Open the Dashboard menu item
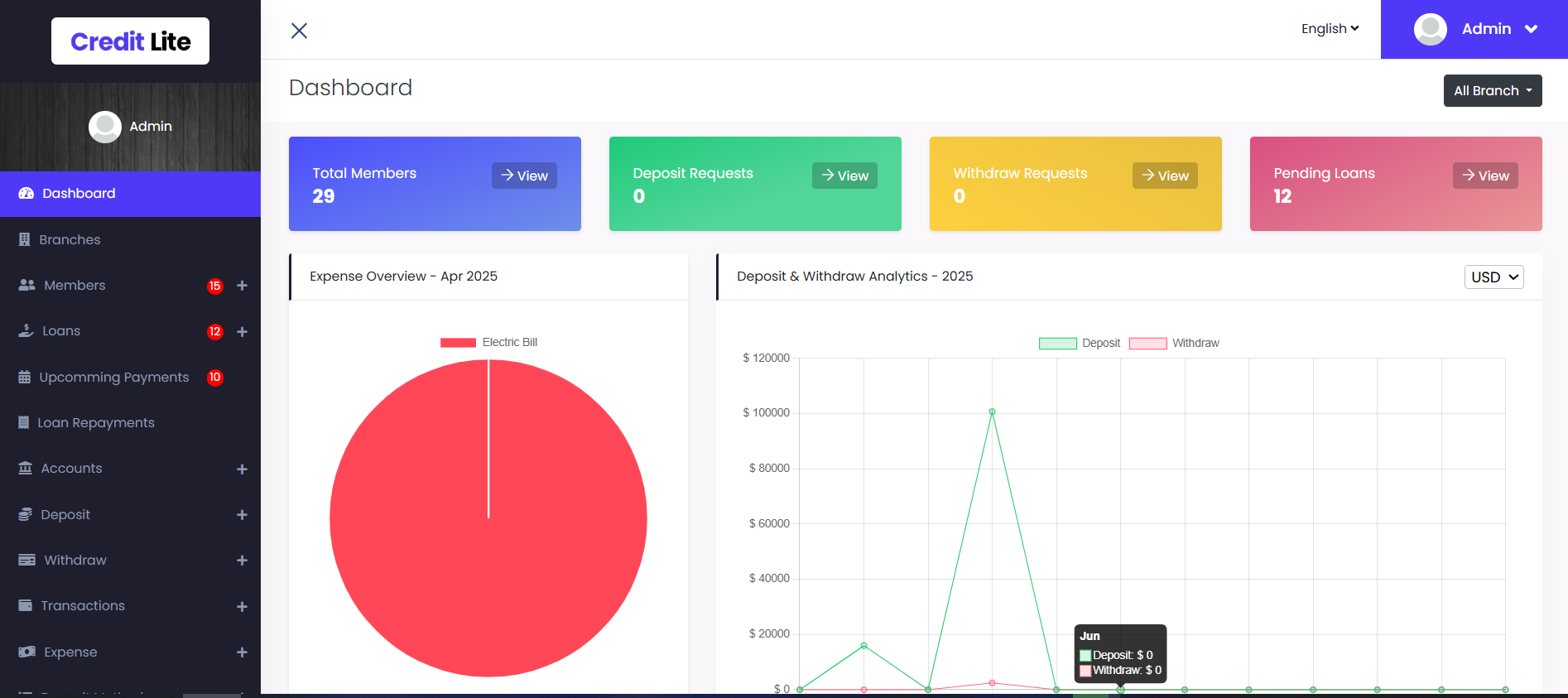The height and width of the screenshot is (698, 1568). tap(79, 194)
